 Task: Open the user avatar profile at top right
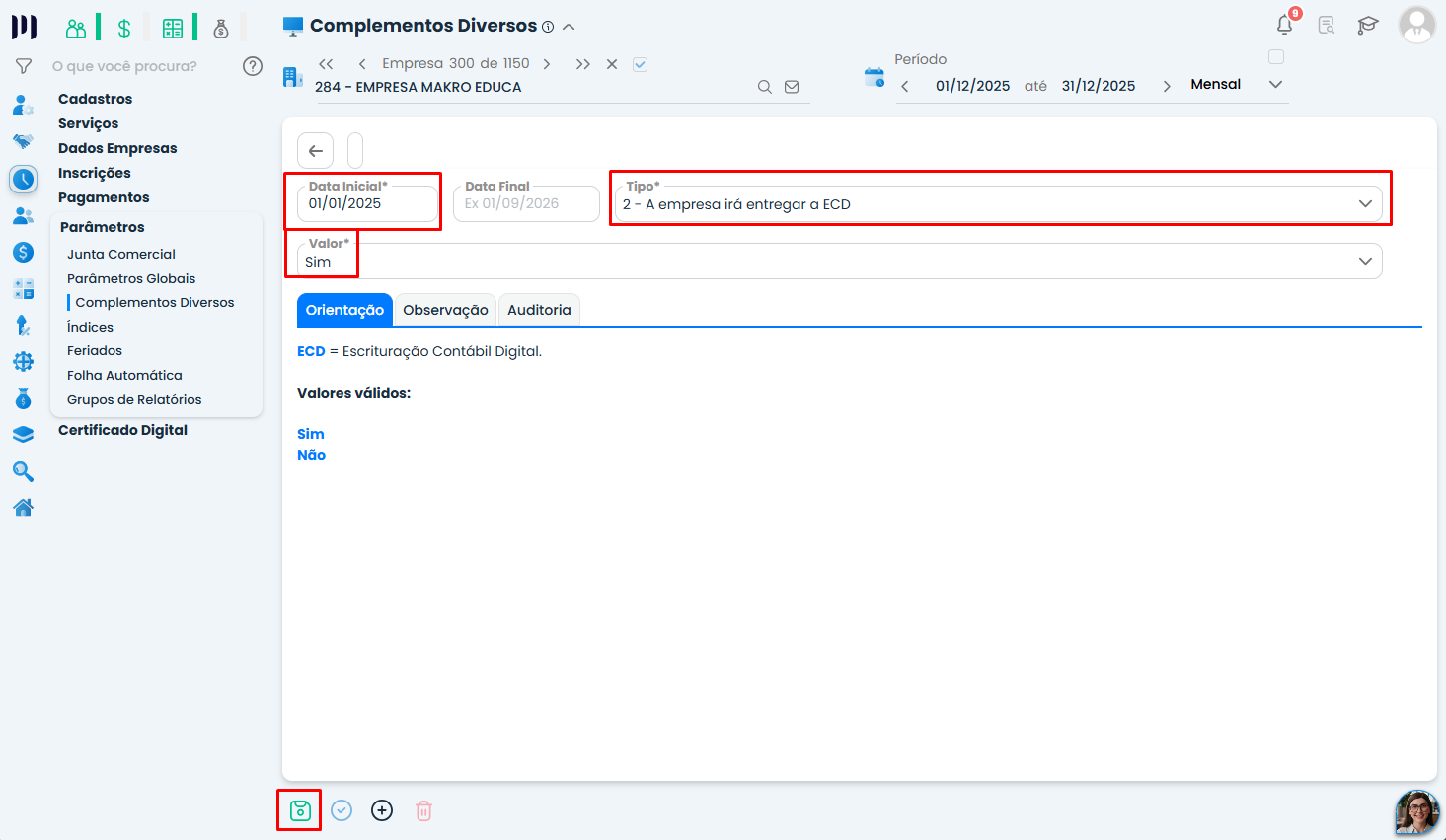(x=1416, y=25)
